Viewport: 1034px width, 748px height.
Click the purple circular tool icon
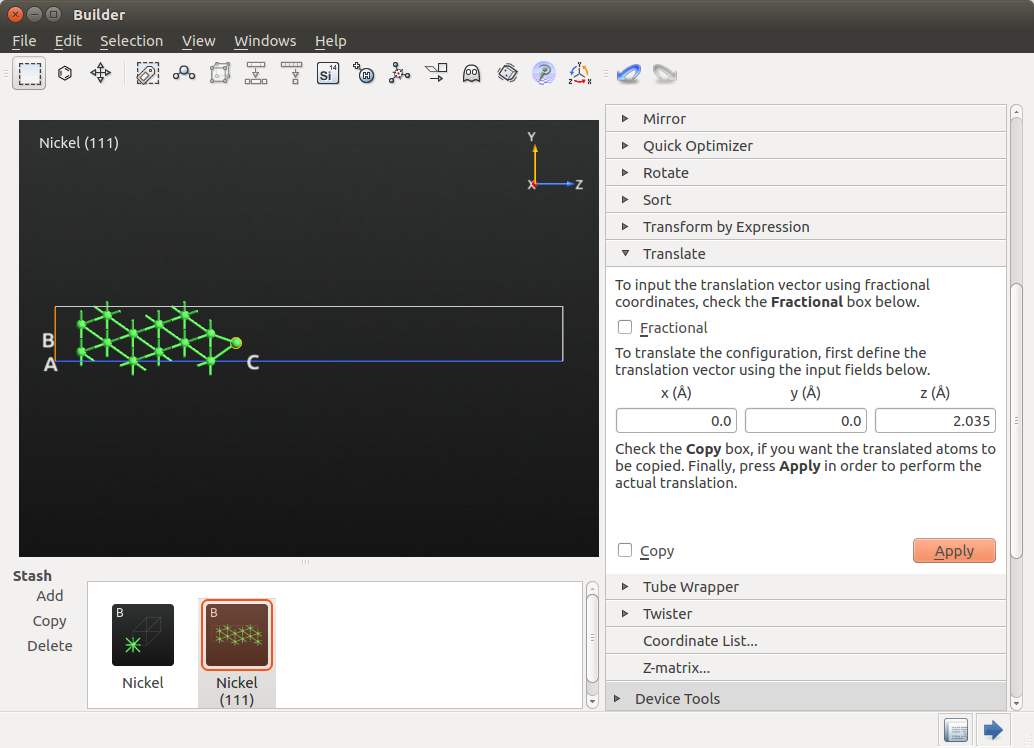click(543, 73)
